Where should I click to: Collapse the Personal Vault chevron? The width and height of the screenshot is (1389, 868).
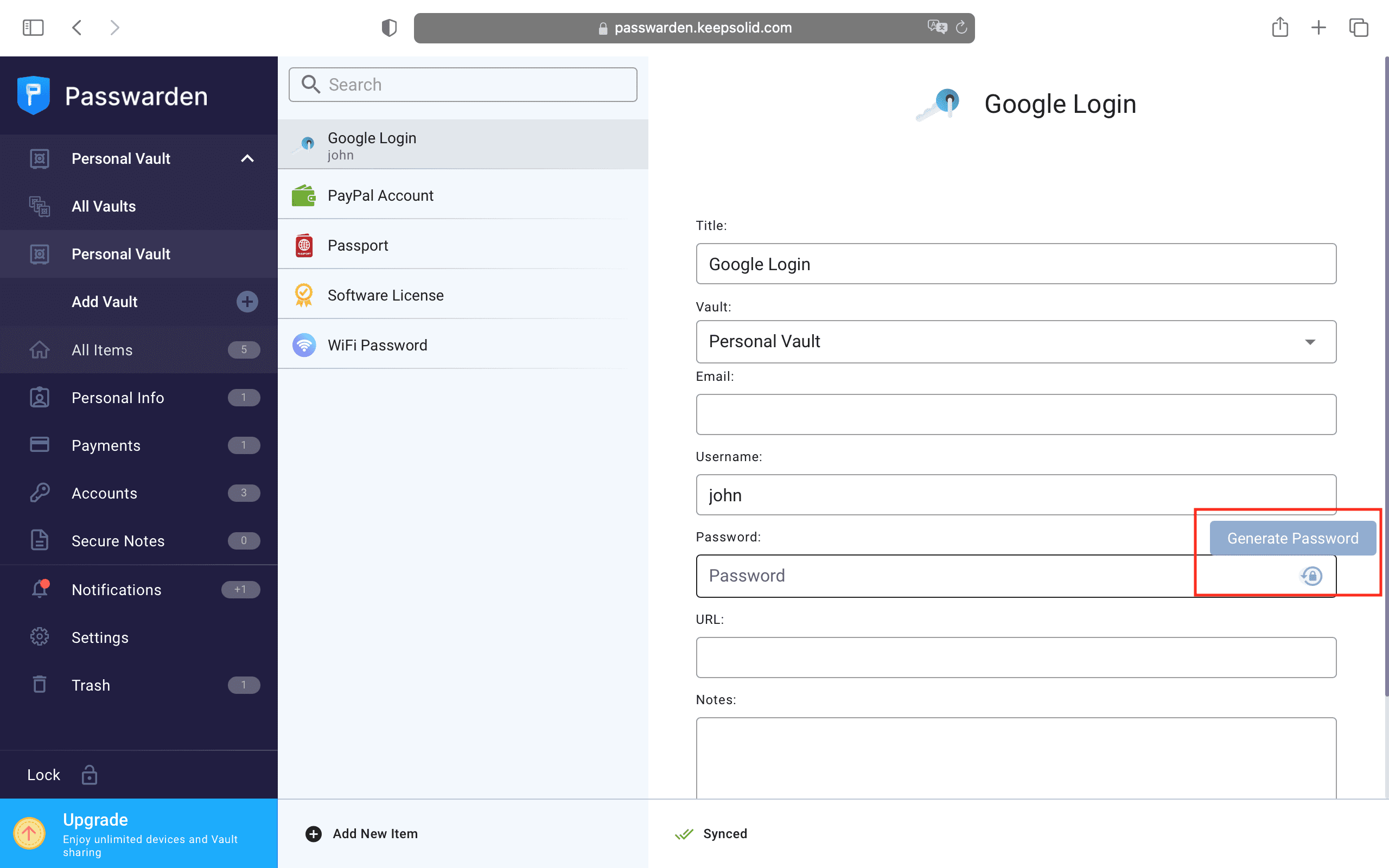click(247, 158)
